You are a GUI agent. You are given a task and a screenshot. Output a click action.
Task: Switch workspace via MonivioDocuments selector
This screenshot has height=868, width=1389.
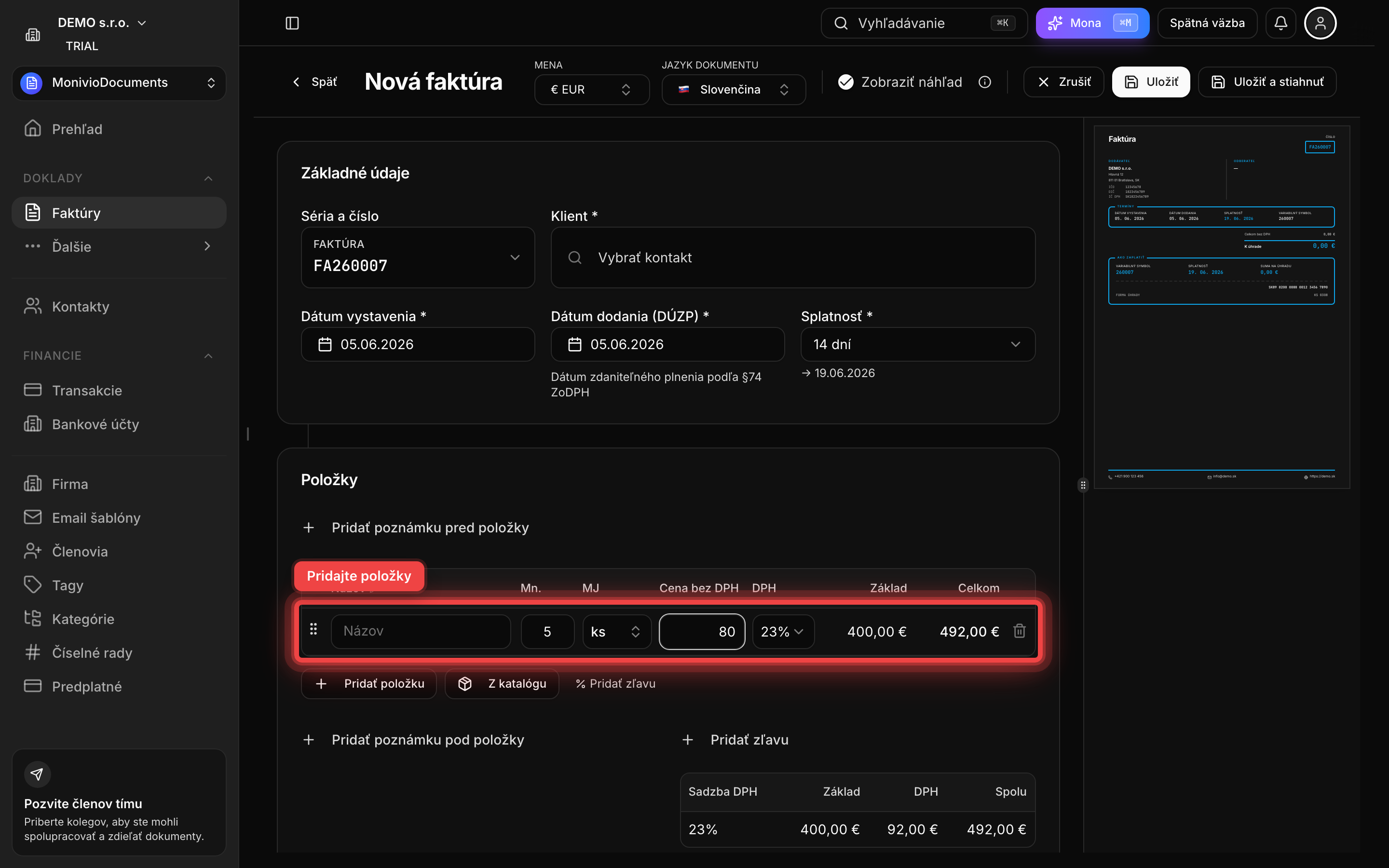(119, 82)
